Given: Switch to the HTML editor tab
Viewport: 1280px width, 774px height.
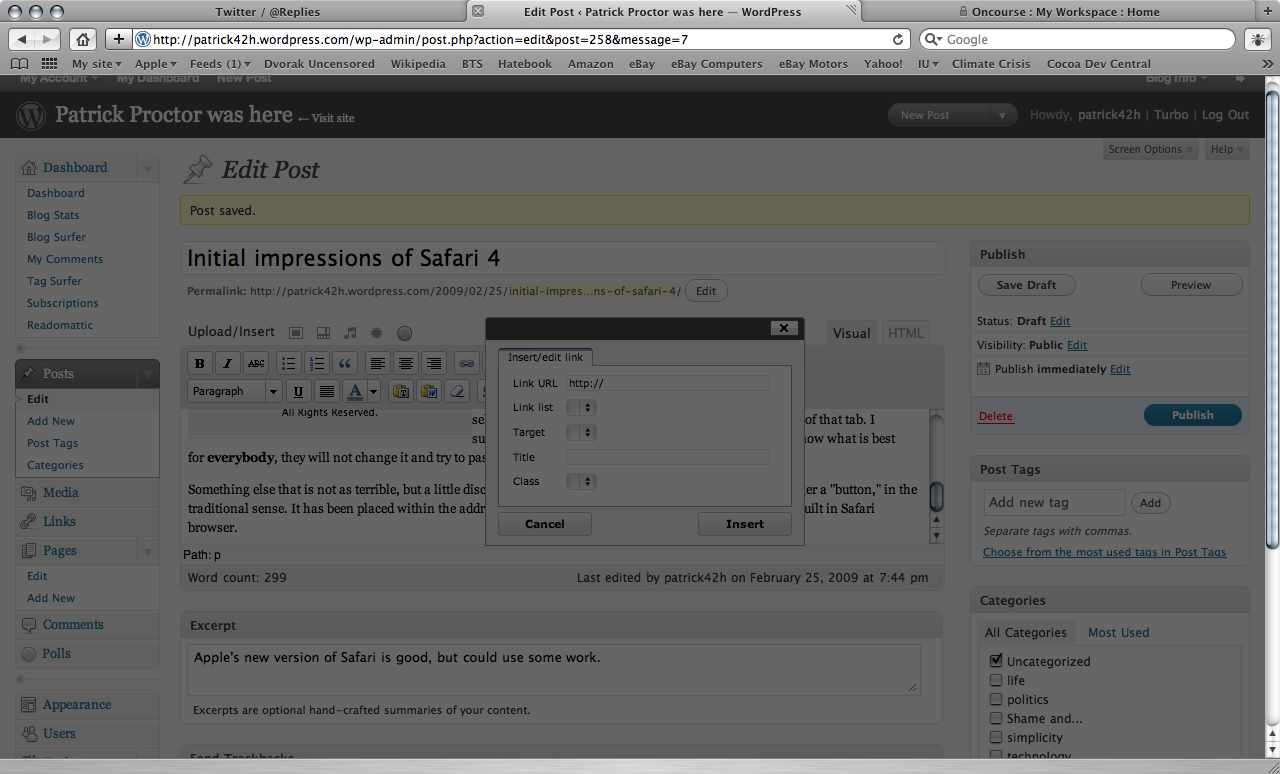Looking at the screenshot, I should [x=906, y=333].
